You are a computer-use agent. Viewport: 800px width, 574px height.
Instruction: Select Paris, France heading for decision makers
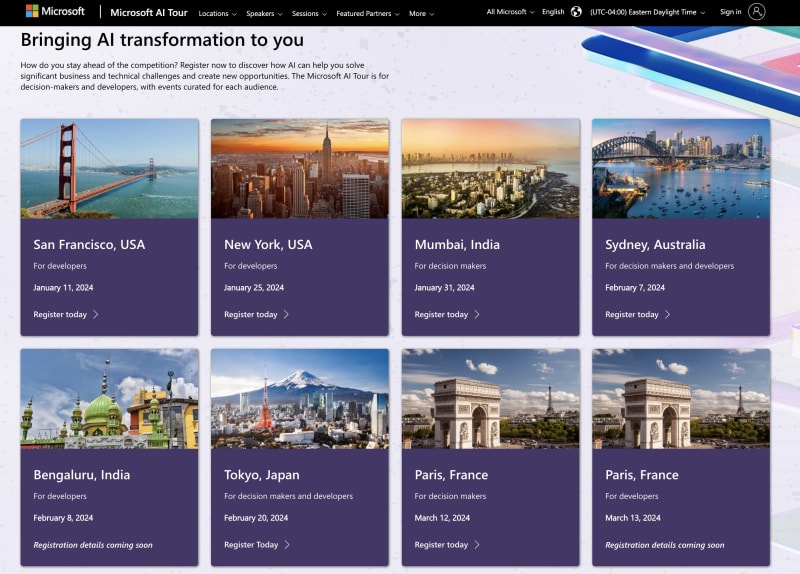click(451, 475)
